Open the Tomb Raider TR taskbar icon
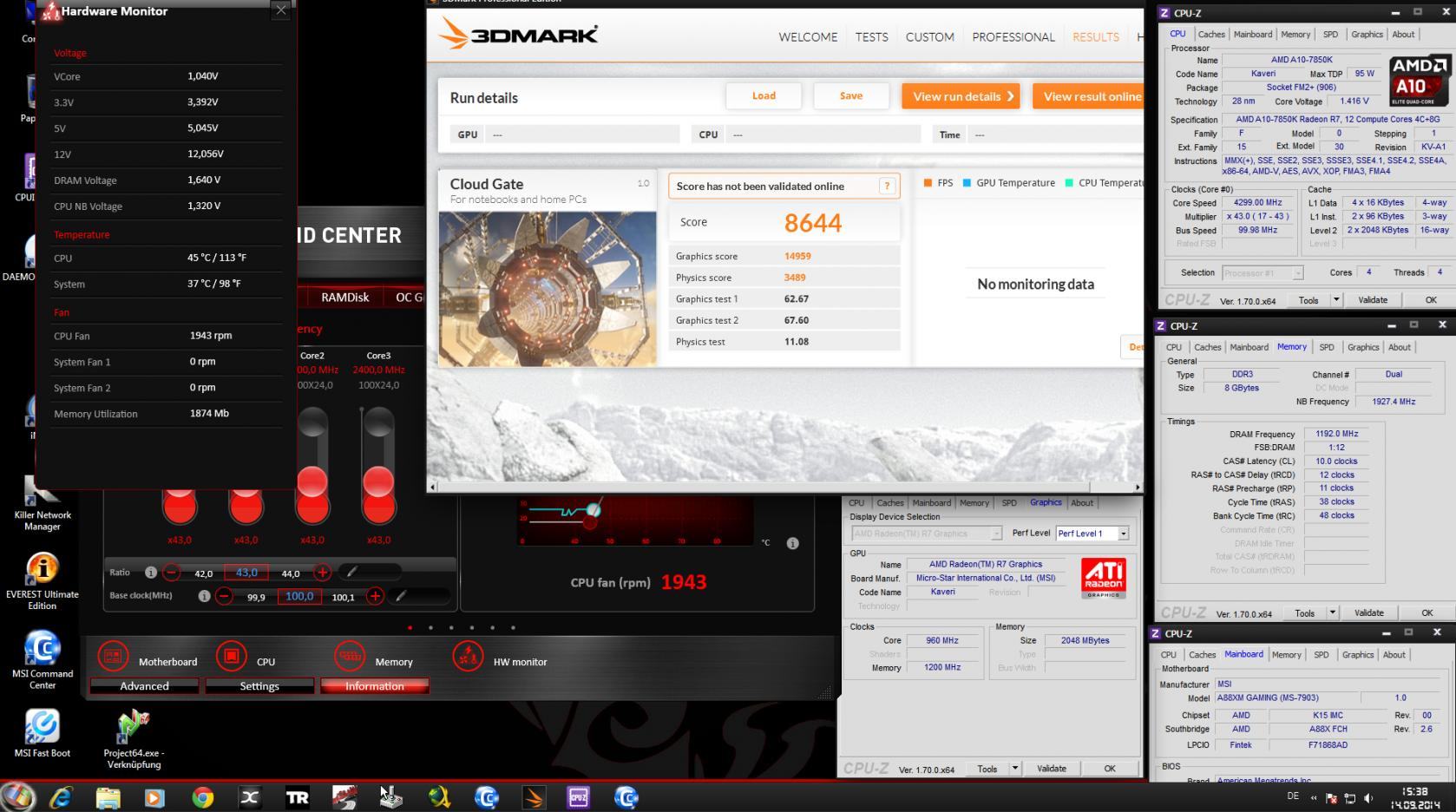 (x=297, y=797)
